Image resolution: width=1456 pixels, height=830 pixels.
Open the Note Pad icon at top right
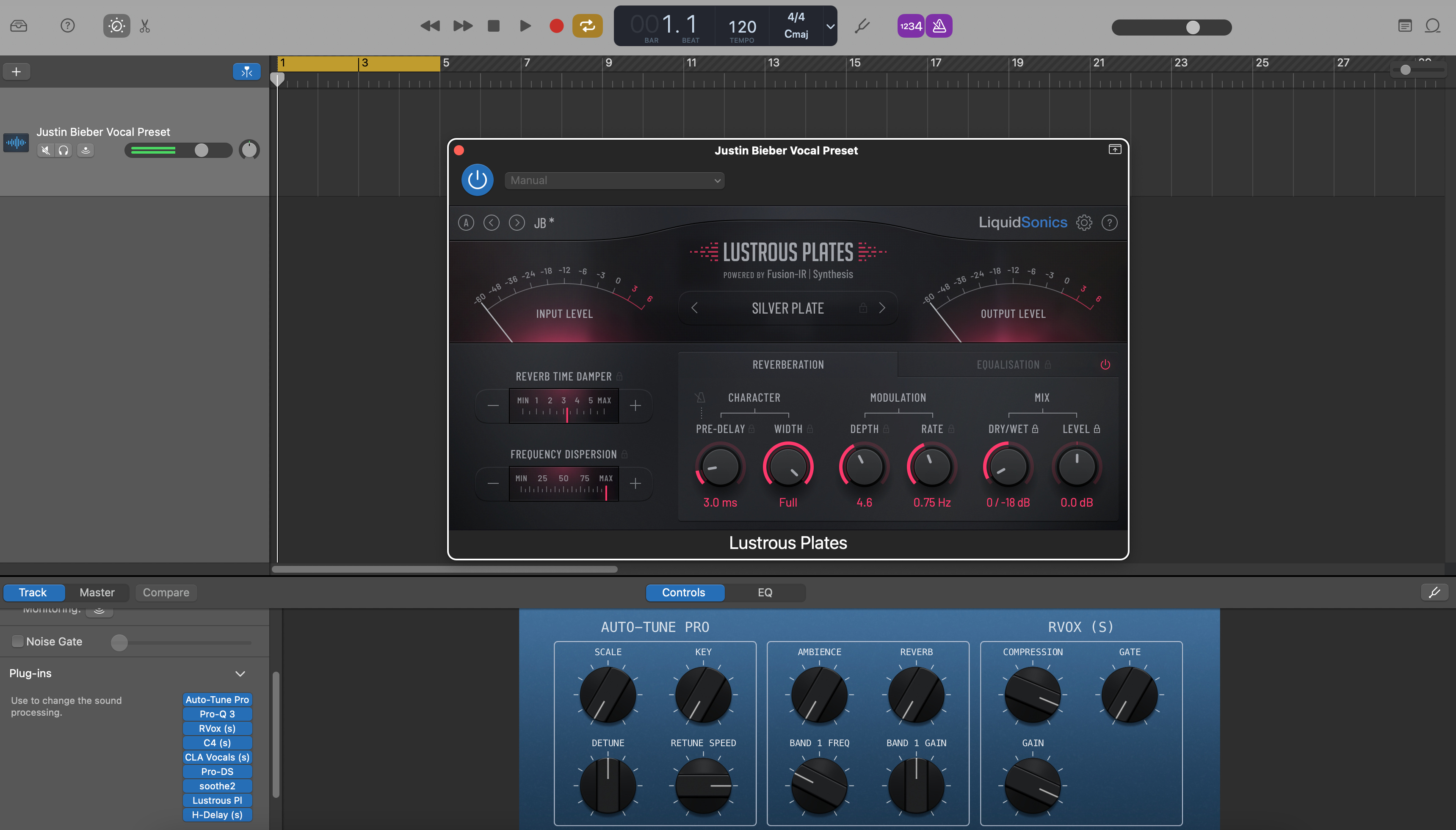(x=1405, y=26)
